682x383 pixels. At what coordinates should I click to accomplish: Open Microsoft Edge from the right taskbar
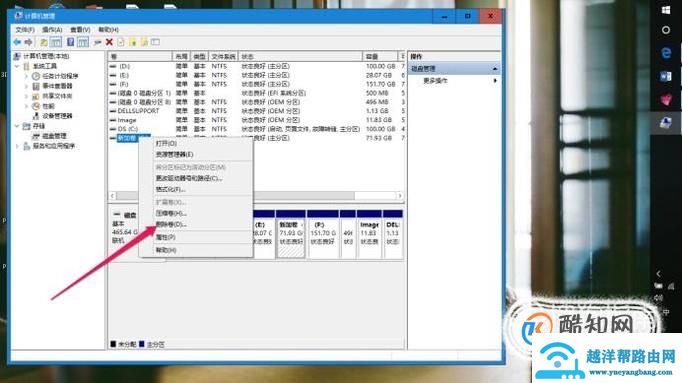click(x=665, y=53)
